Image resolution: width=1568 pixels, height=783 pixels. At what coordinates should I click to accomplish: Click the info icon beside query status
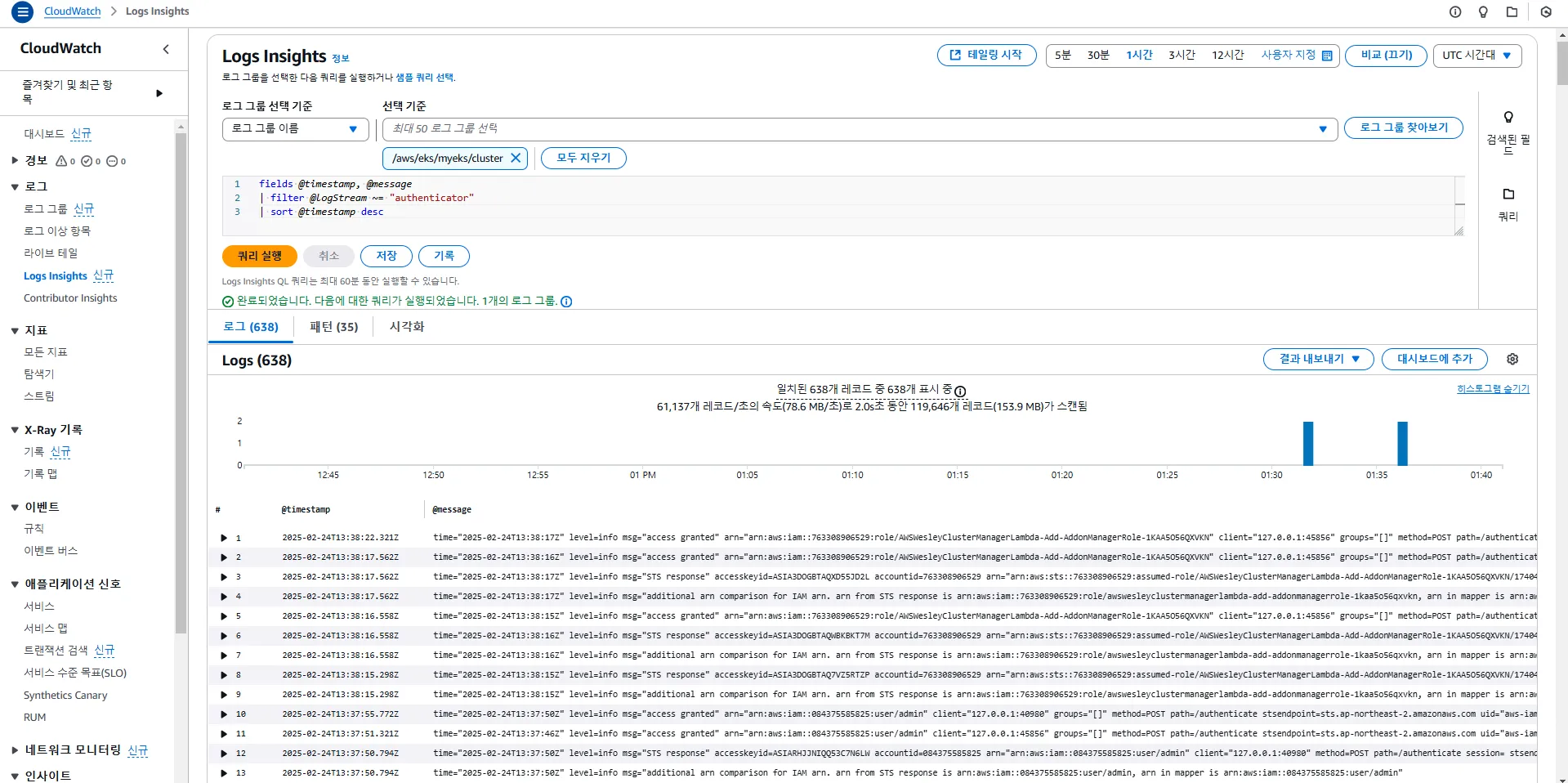pos(566,302)
